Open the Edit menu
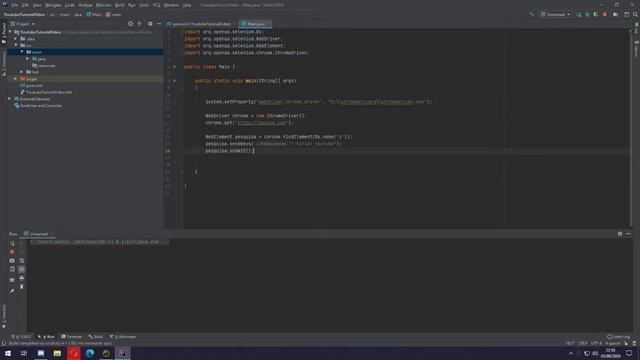Viewport: 640px width, 360px height. 25,5
